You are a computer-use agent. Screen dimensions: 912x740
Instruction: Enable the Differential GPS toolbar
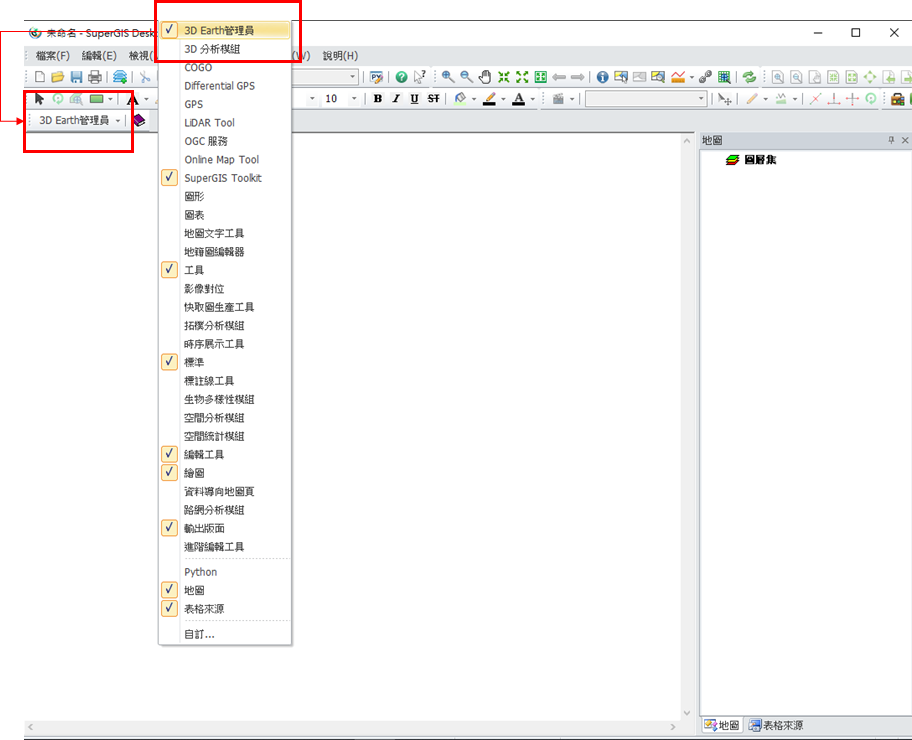[x=225, y=86]
